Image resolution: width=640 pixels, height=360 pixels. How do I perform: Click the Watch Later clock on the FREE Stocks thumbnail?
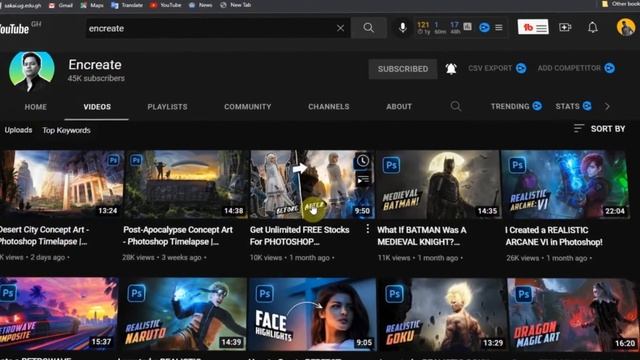[362, 161]
